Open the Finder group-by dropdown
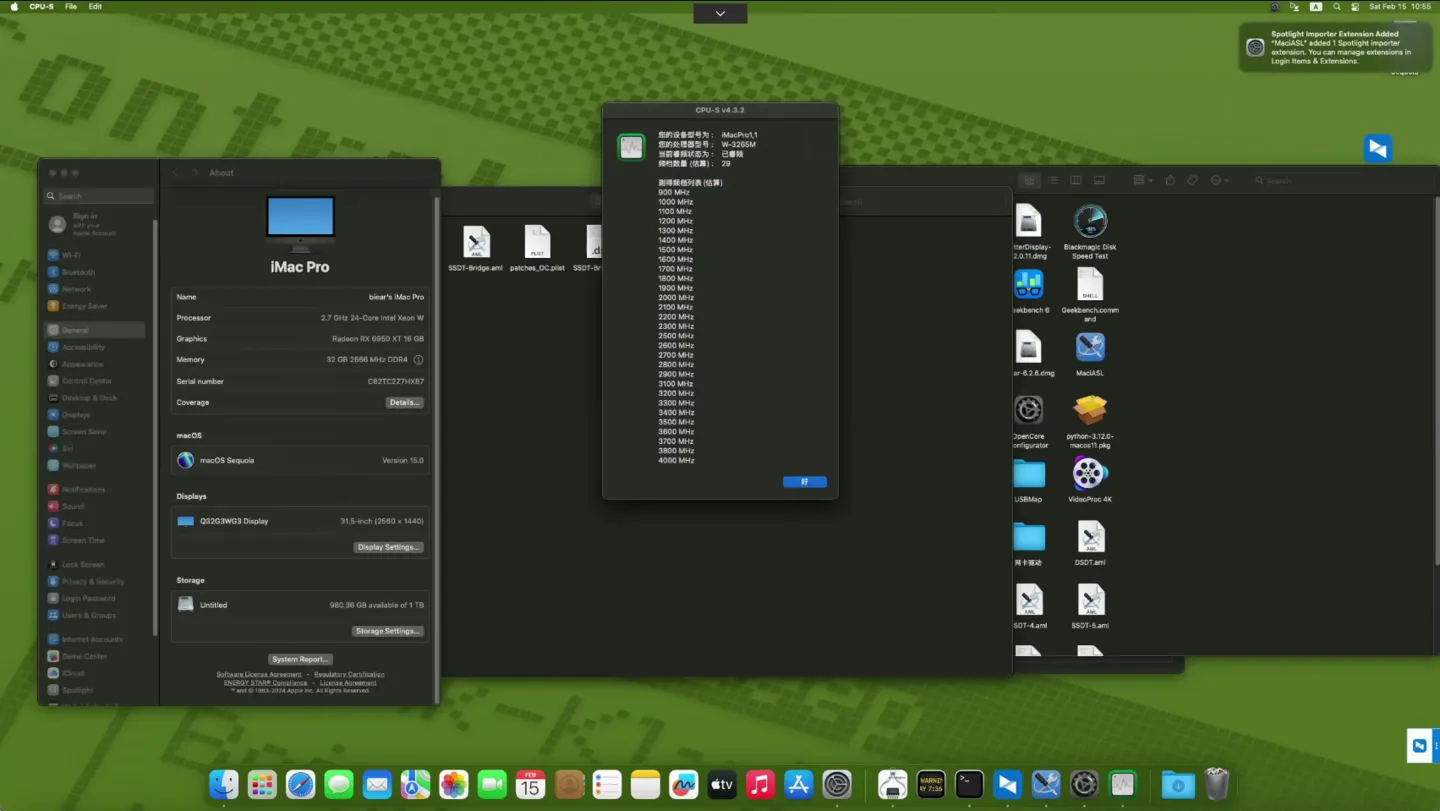 pos(1143,181)
